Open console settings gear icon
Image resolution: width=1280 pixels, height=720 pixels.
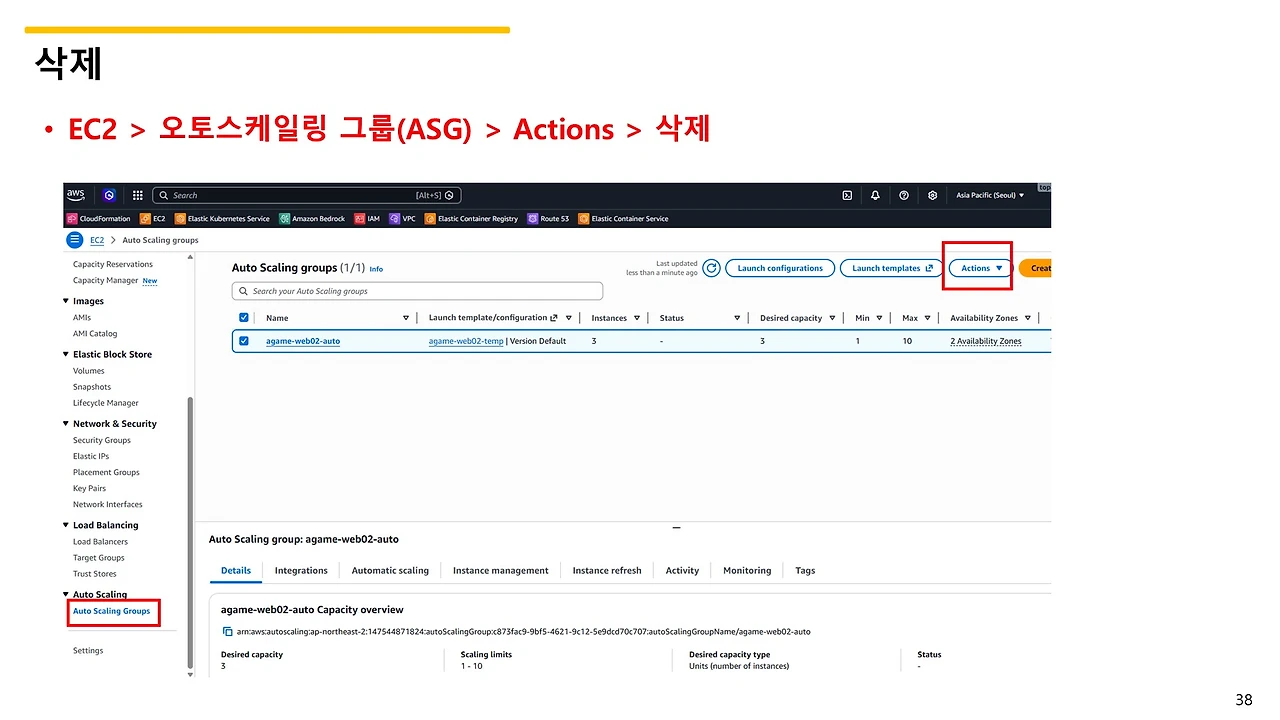pos(933,196)
